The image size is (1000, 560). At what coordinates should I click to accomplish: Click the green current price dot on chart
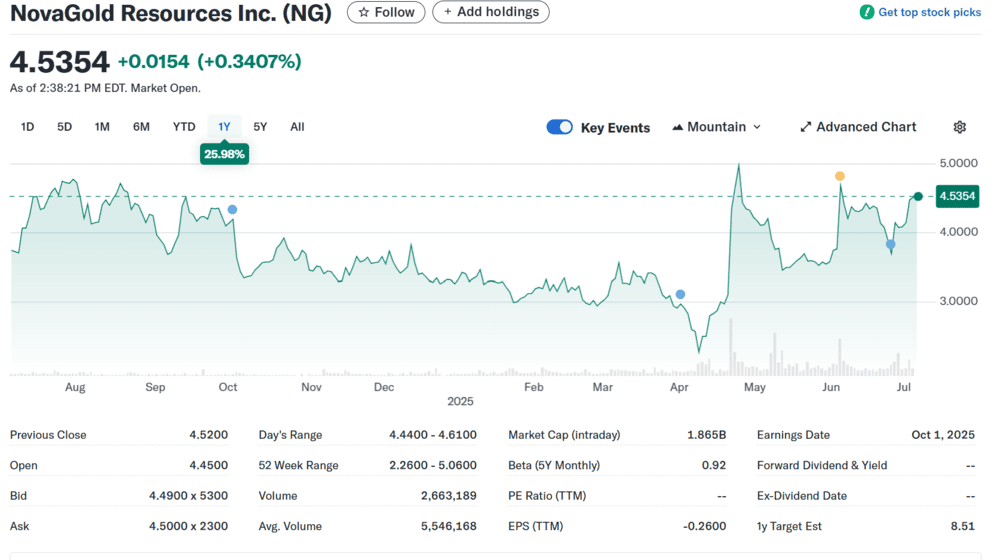918,196
